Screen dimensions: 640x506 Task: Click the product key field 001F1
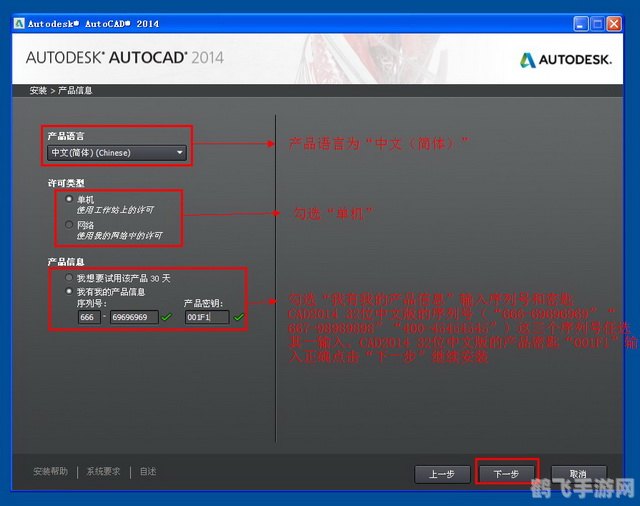[207, 317]
